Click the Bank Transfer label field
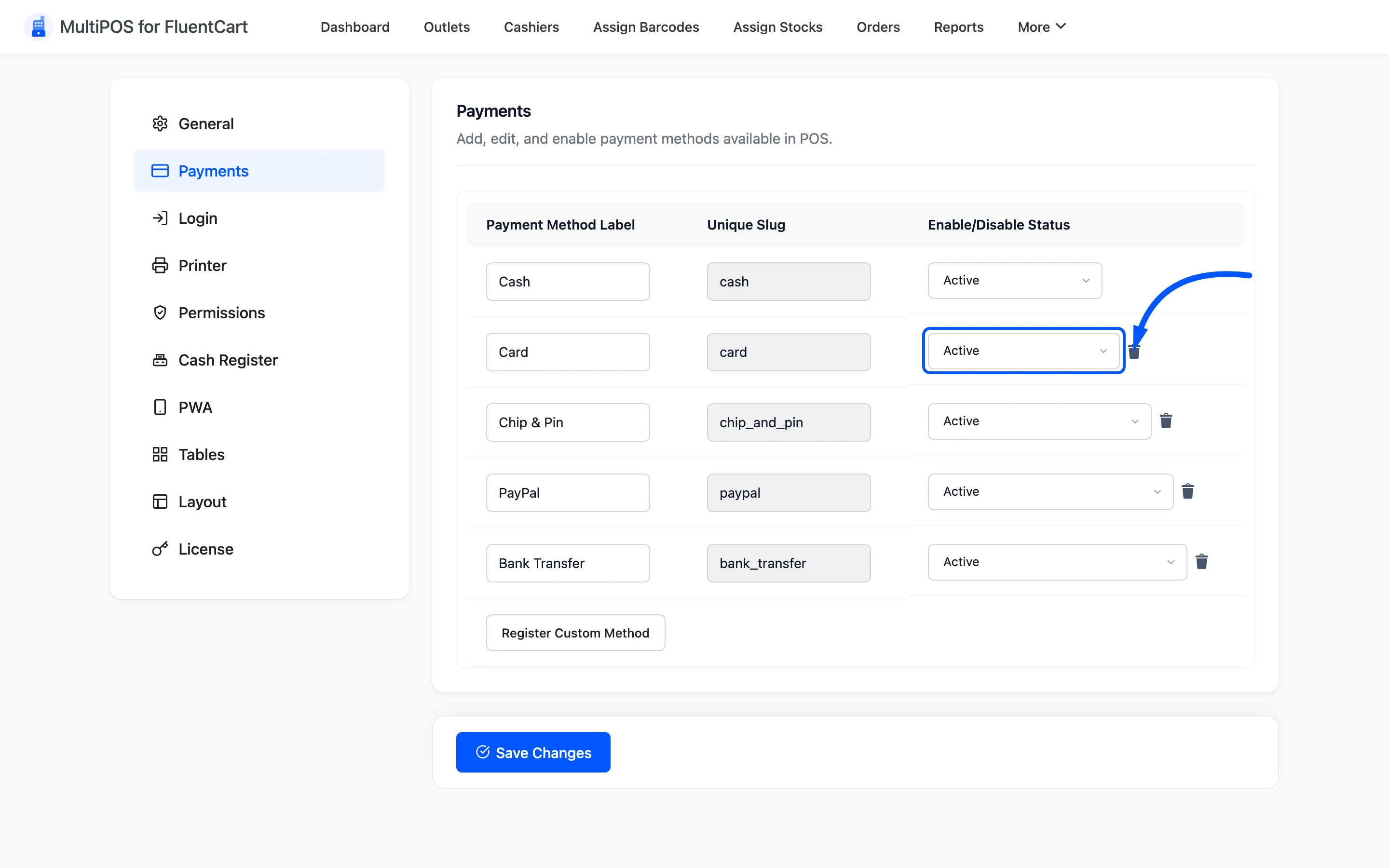1389x868 pixels. point(568,563)
